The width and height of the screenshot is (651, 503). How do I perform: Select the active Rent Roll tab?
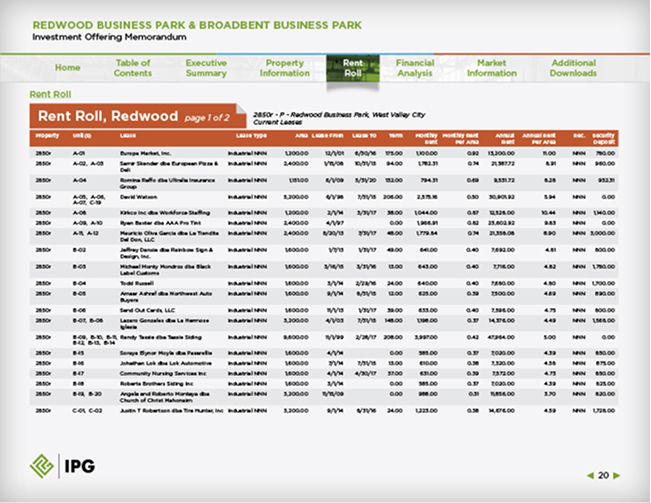352,68
